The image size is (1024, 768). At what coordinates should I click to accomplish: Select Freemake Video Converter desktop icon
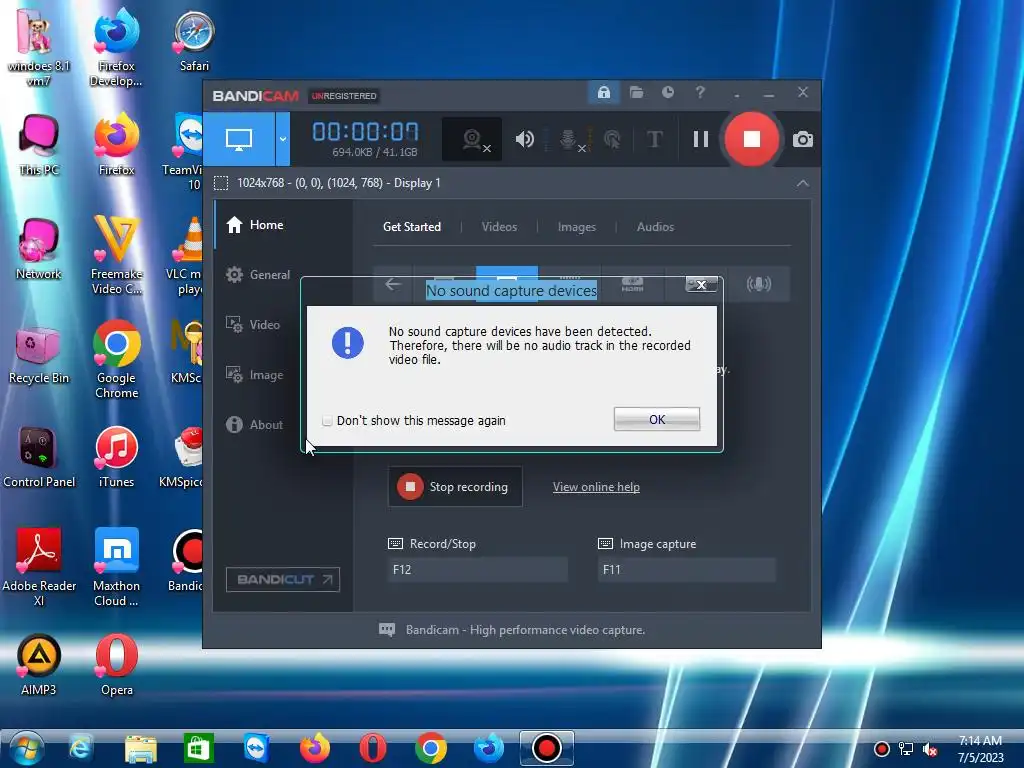(116, 255)
